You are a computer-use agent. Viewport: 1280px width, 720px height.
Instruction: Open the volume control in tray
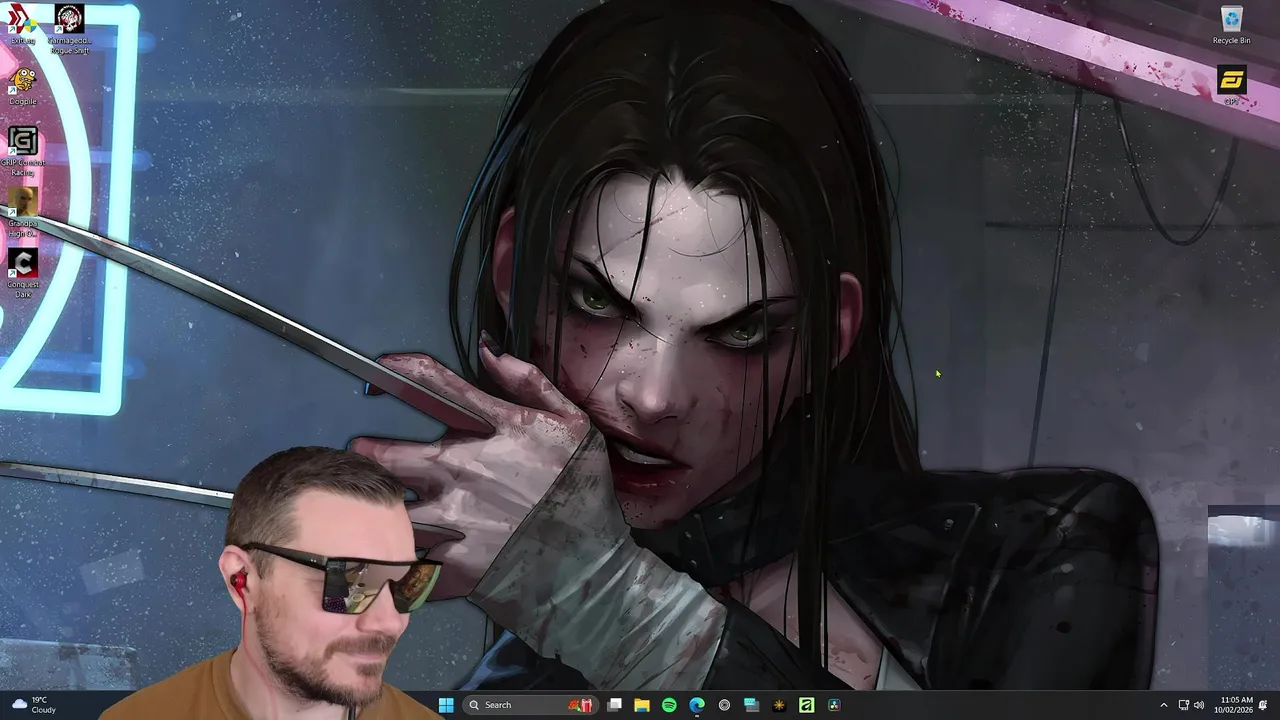click(1199, 705)
